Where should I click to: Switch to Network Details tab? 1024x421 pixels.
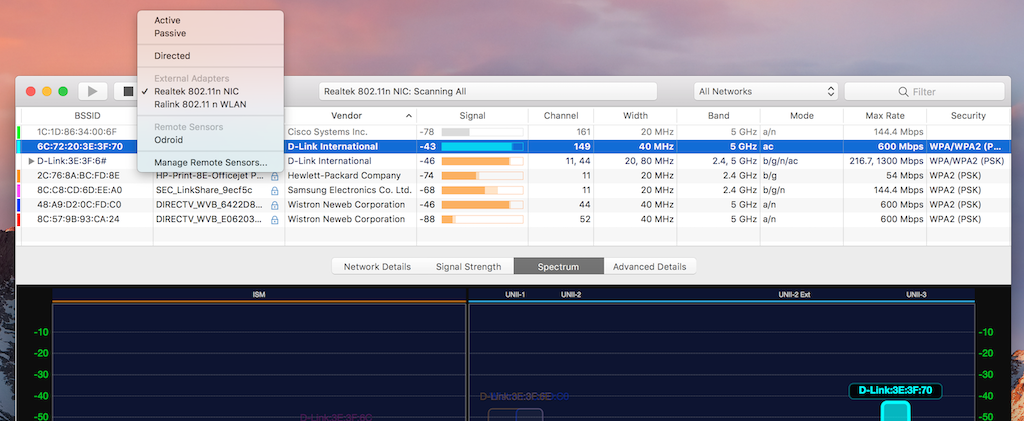[x=377, y=266]
